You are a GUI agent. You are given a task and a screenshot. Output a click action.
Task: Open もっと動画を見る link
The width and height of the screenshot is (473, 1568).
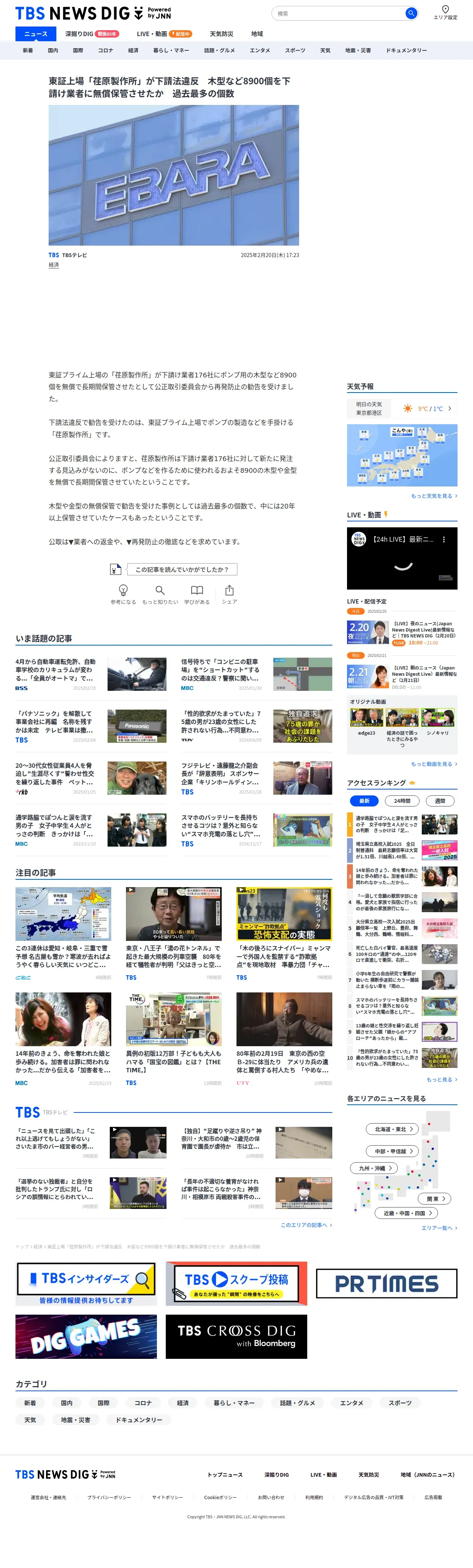434,764
